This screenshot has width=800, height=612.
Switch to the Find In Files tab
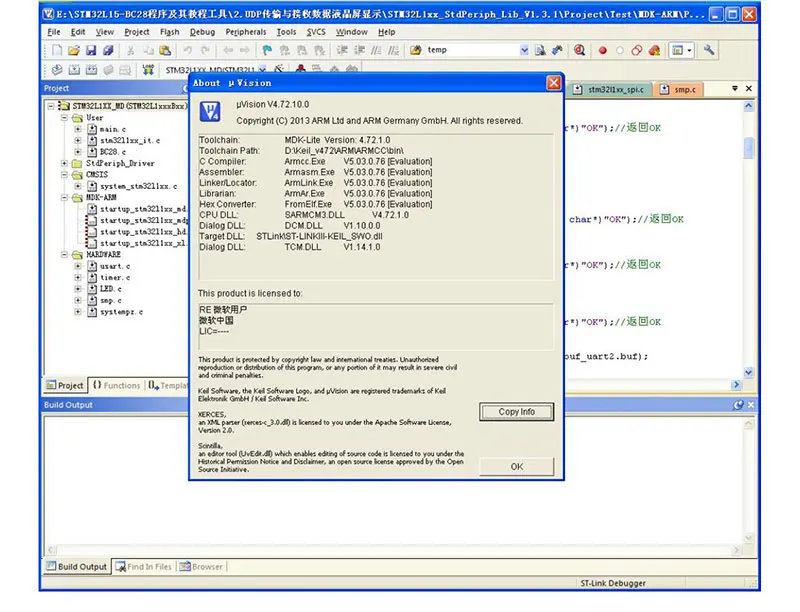point(143,567)
